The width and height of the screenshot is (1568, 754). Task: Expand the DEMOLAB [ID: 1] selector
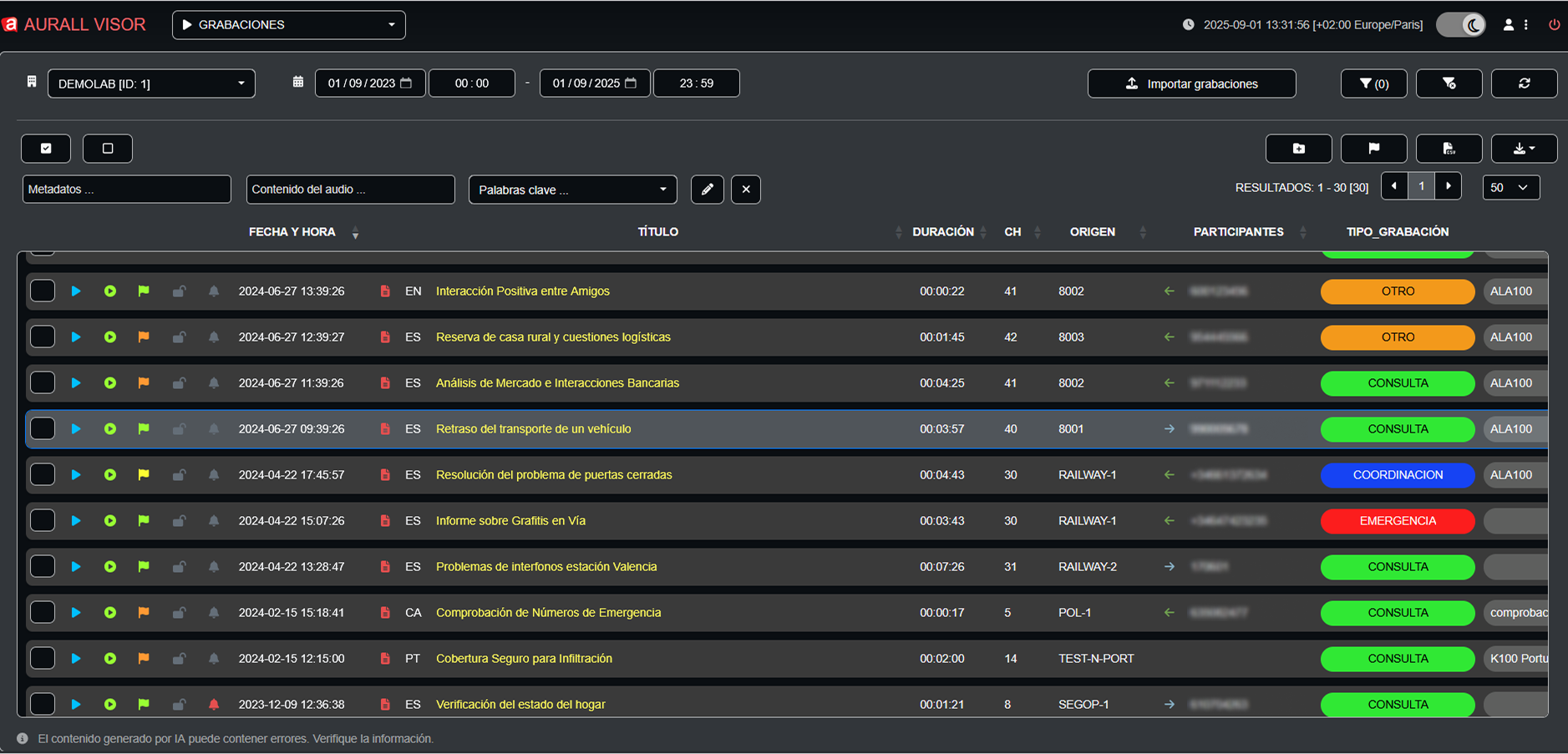[x=151, y=83]
